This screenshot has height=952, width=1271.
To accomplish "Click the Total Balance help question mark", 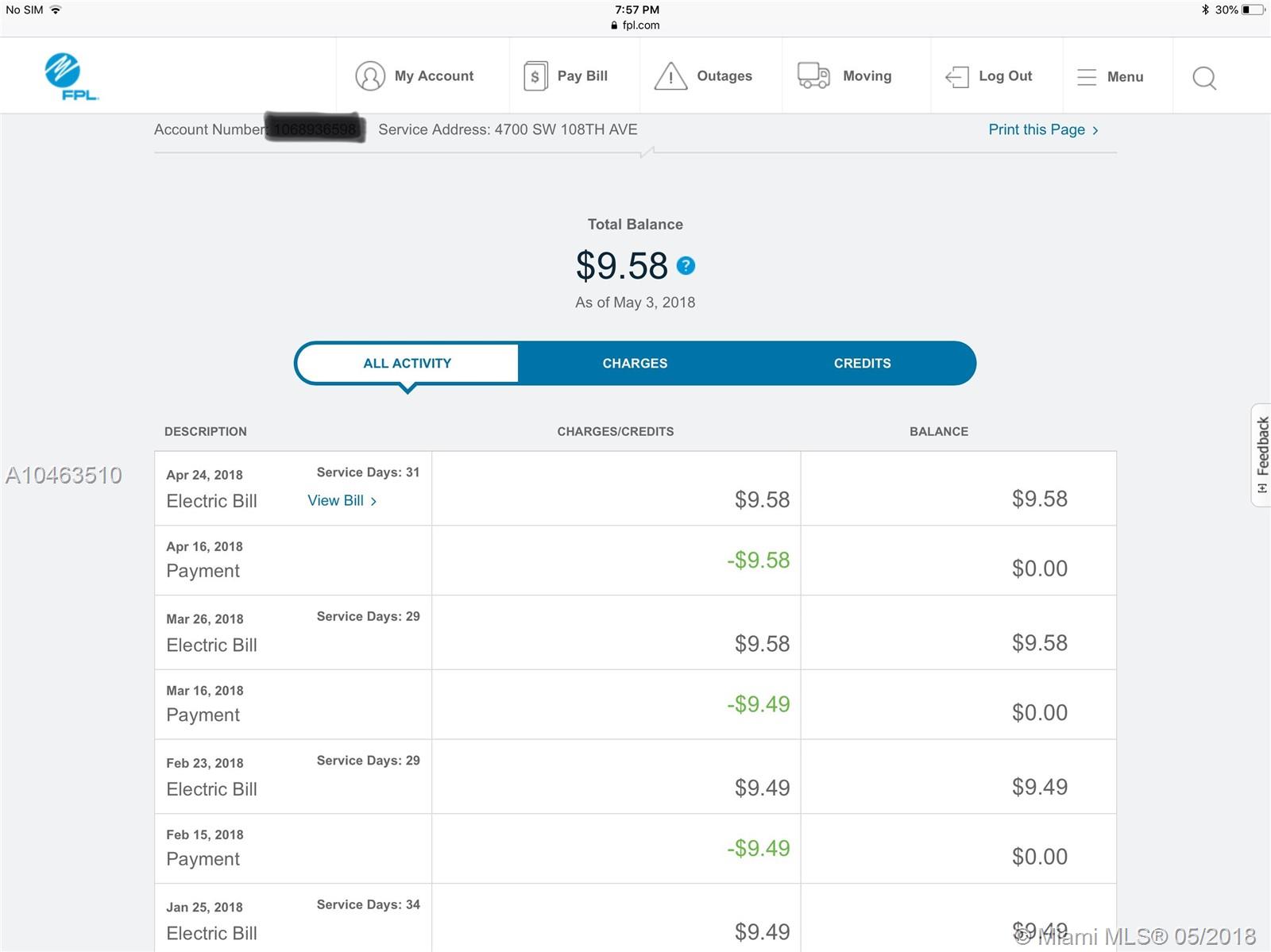I will click(686, 266).
